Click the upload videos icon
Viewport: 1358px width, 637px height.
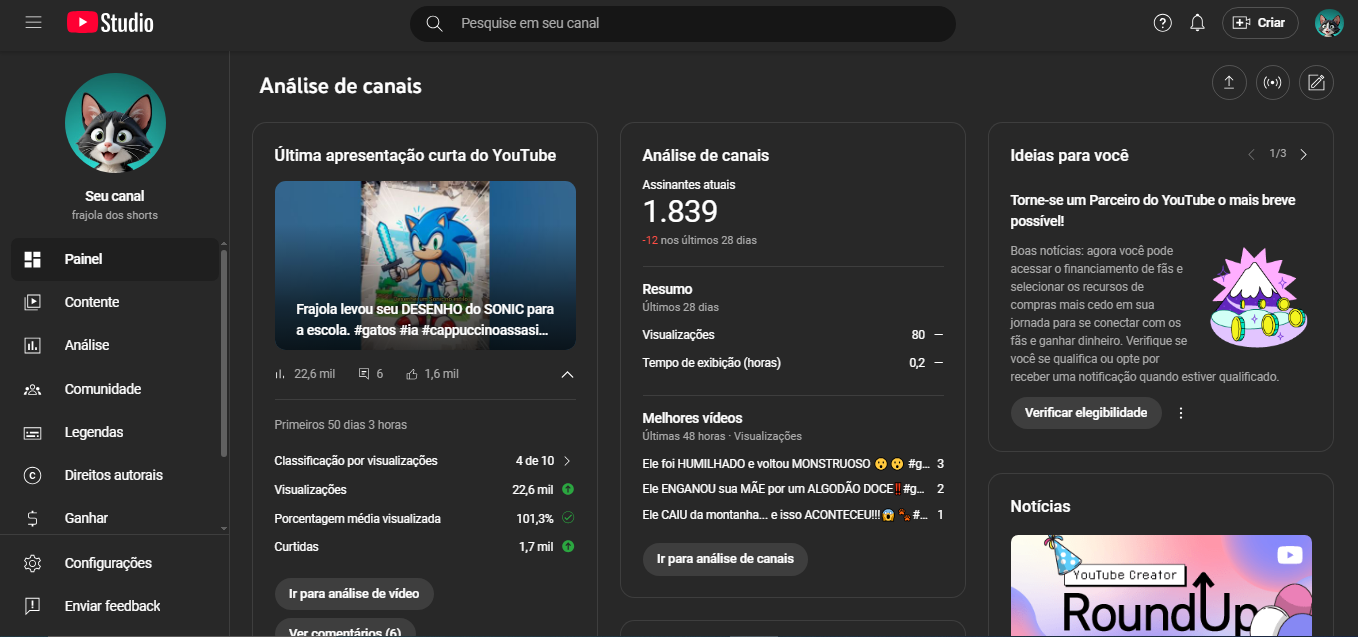pyautogui.click(x=1229, y=83)
